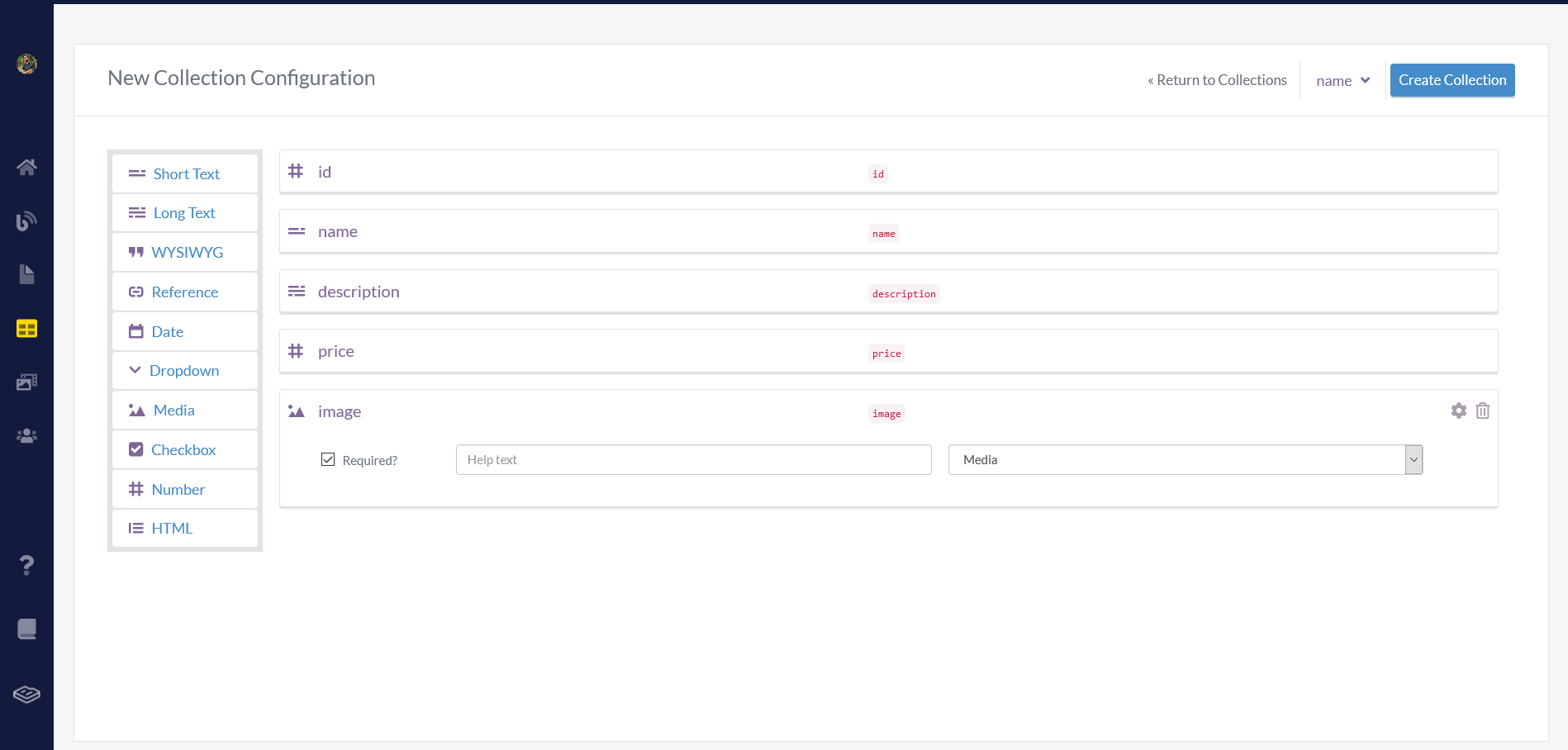The width and height of the screenshot is (1568, 750).
Task: Delete the image field with the trash icon
Action: click(x=1482, y=411)
